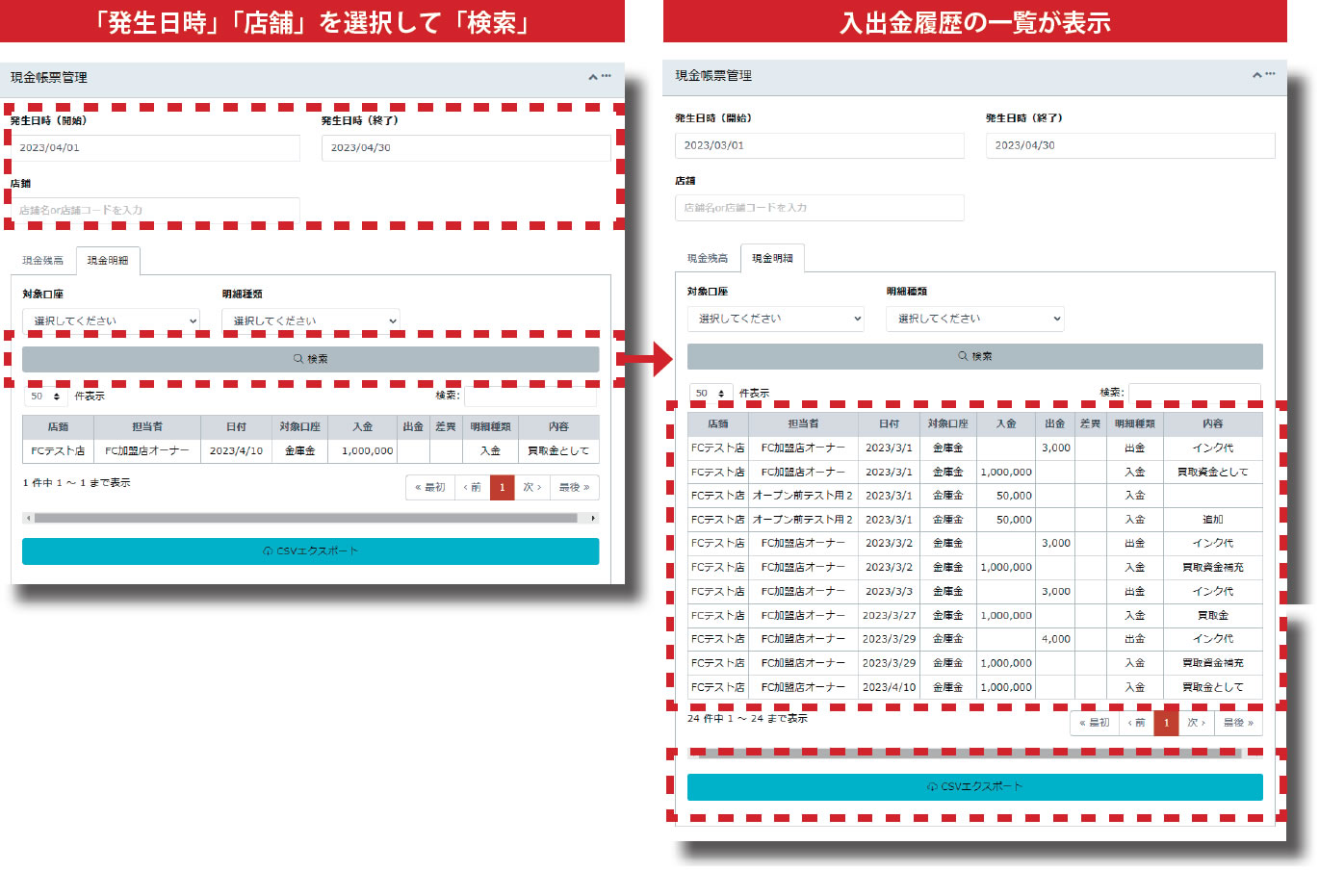This screenshot has height=896, width=1319.
Task: Expand the right 対象口座 dropdown
Action: point(775,319)
